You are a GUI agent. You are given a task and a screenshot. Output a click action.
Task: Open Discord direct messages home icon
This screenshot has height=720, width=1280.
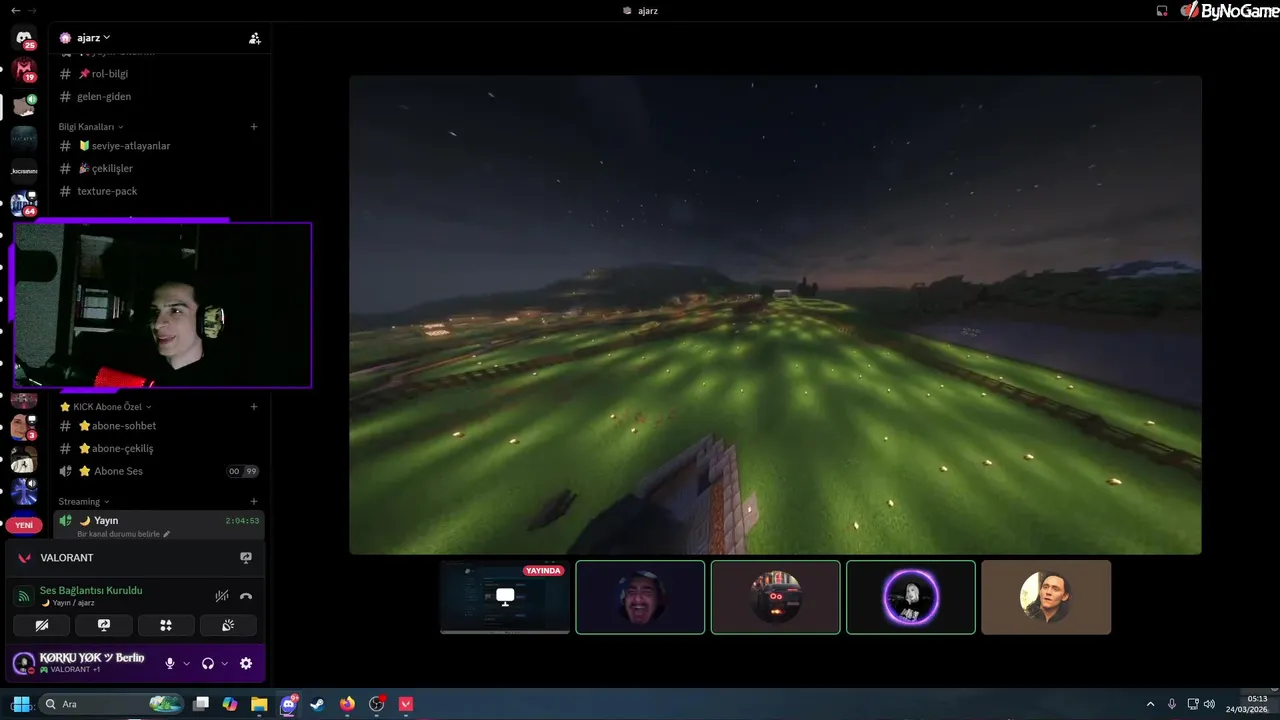[x=24, y=38]
